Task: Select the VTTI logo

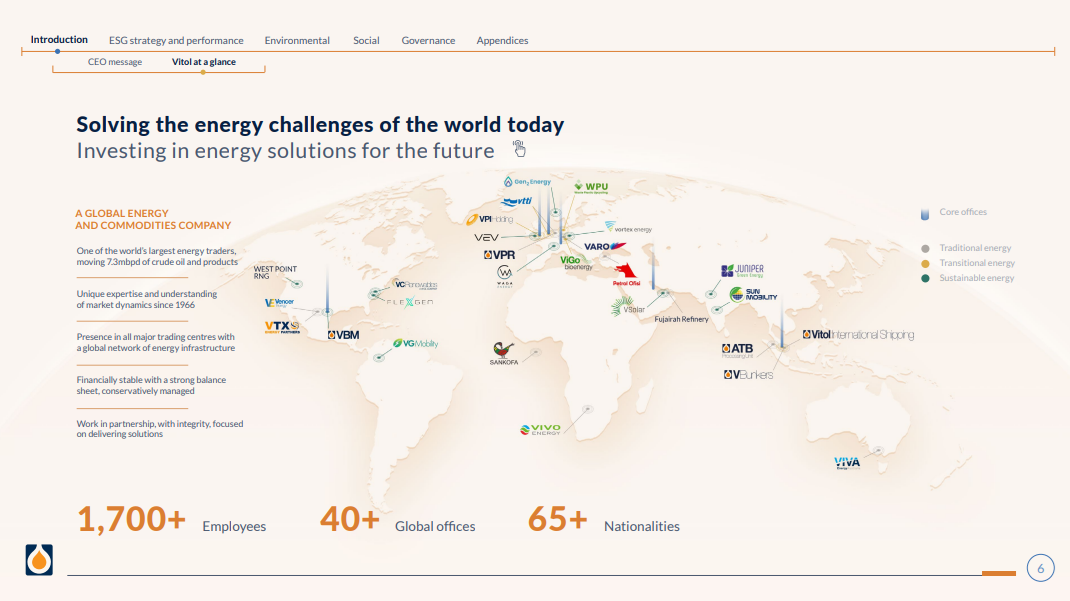Action: [517, 201]
